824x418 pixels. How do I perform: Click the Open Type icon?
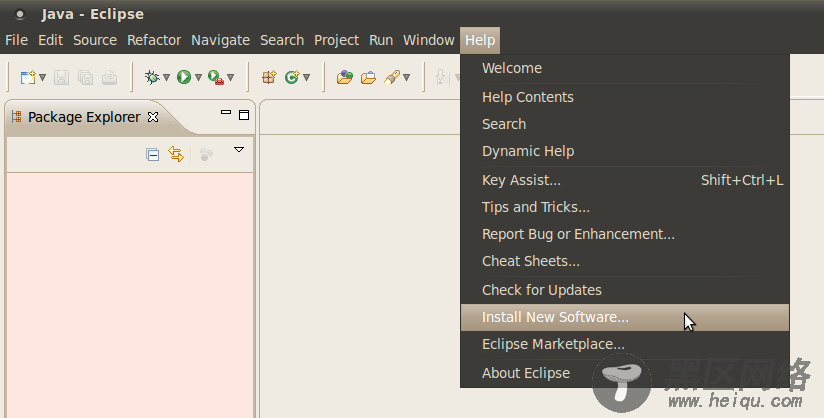click(x=345, y=77)
